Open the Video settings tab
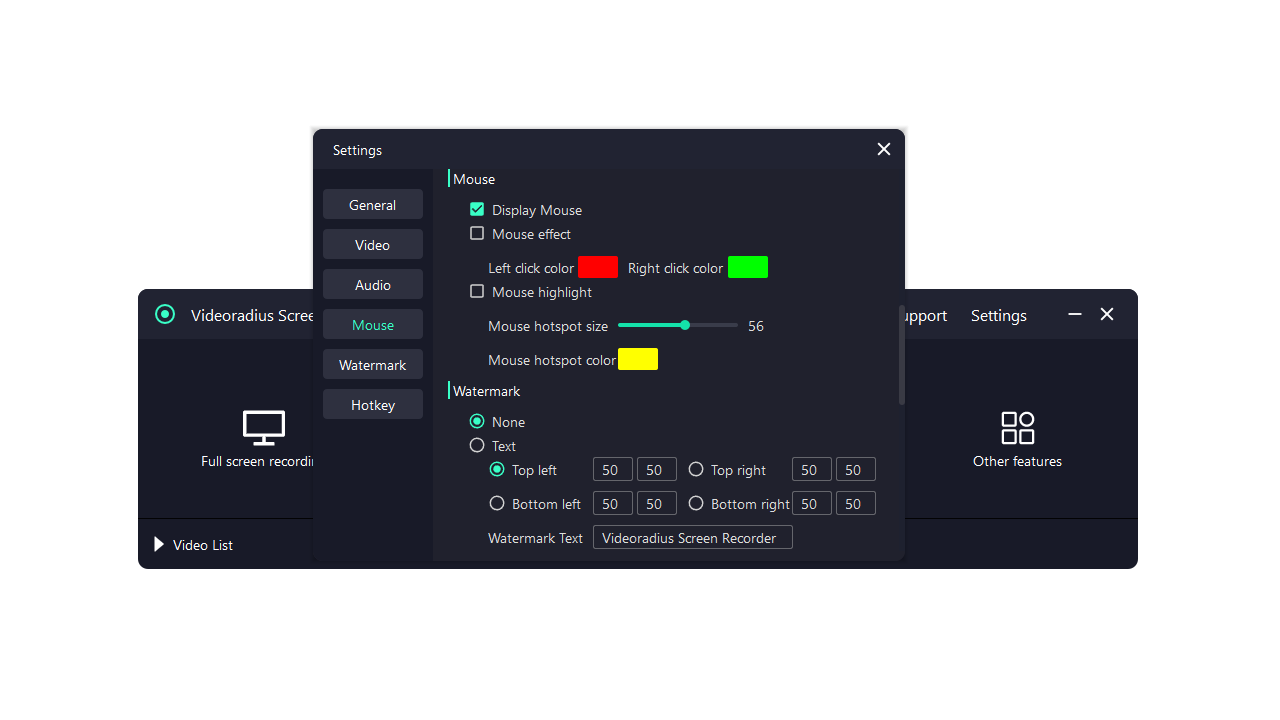Image resolution: width=1280 pixels, height=720 pixels. pyautogui.click(x=373, y=245)
